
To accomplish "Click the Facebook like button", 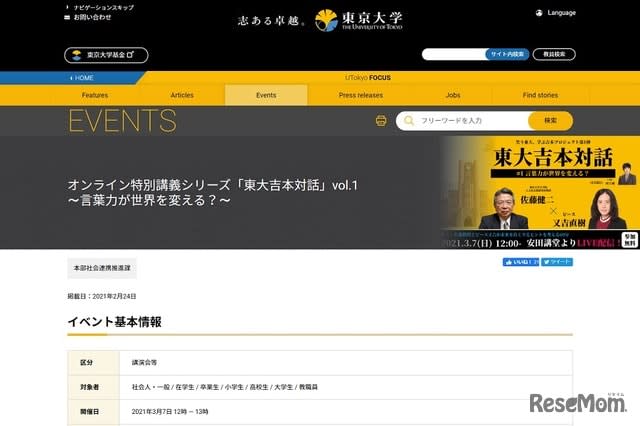I will coord(521,262).
